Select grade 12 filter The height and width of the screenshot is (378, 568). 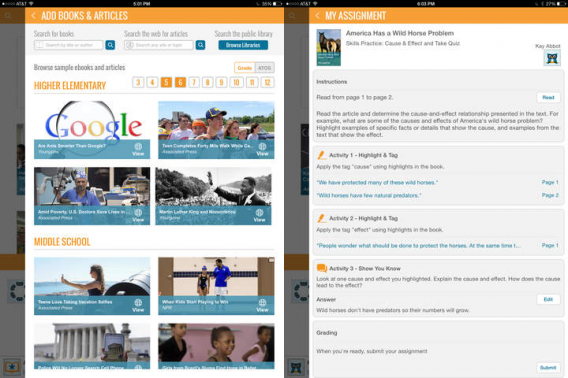click(267, 82)
